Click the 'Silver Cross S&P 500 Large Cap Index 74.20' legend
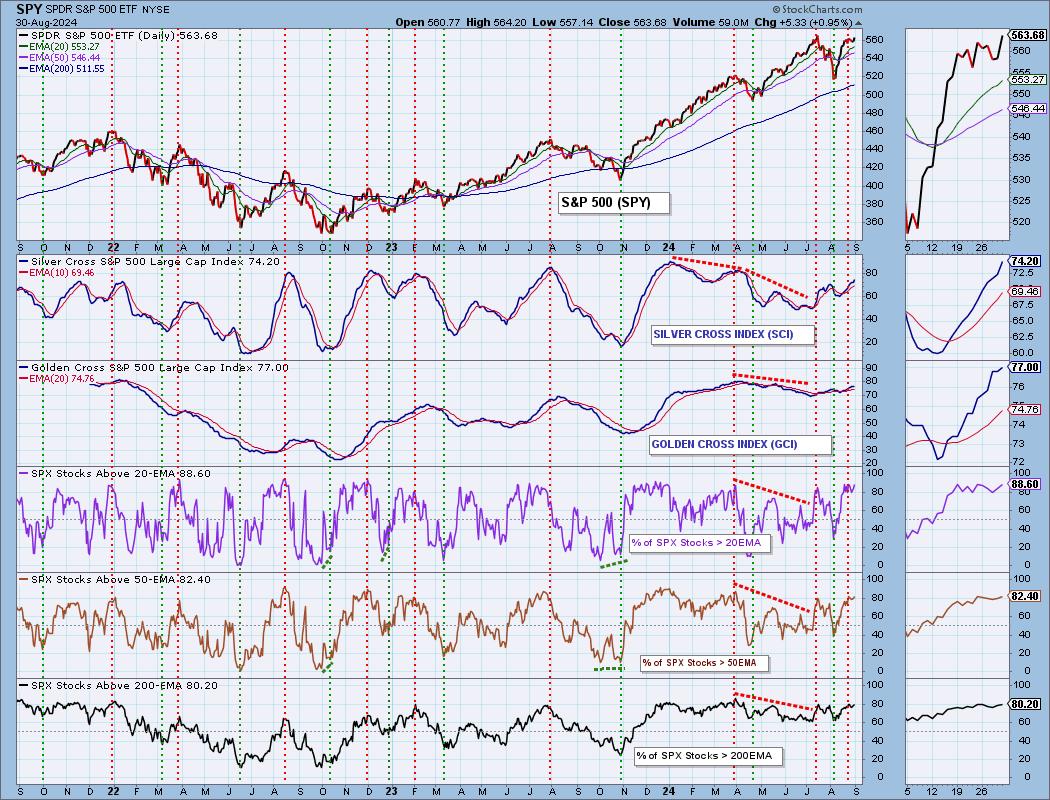Viewport: 1050px width, 800px height. (x=150, y=262)
